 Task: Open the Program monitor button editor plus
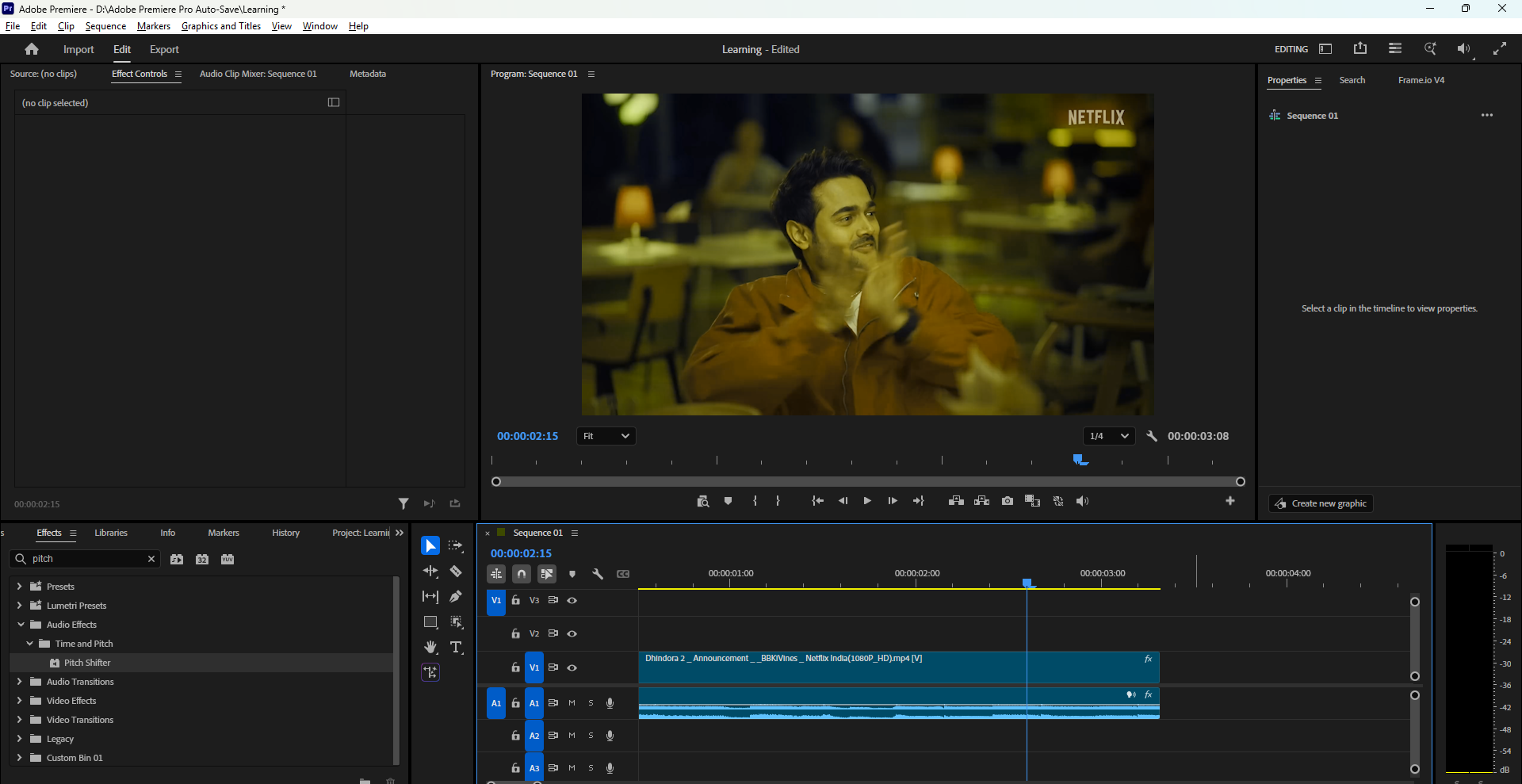pos(1230,501)
